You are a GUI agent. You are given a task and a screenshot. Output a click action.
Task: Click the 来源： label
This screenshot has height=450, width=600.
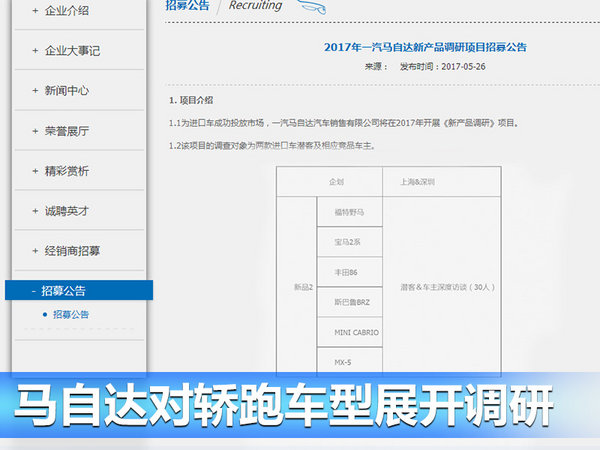(376, 67)
